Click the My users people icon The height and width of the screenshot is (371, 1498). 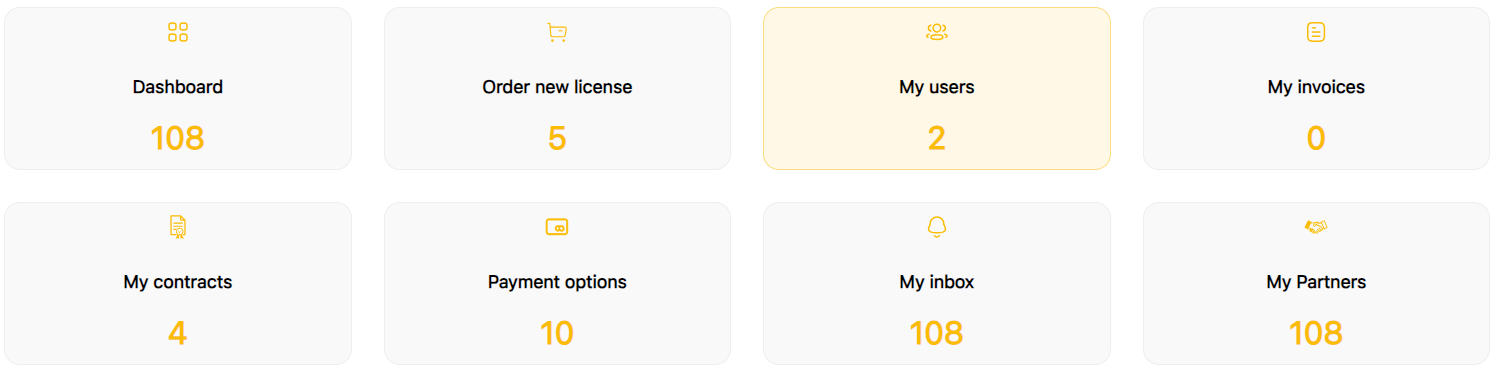tap(937, 32)
